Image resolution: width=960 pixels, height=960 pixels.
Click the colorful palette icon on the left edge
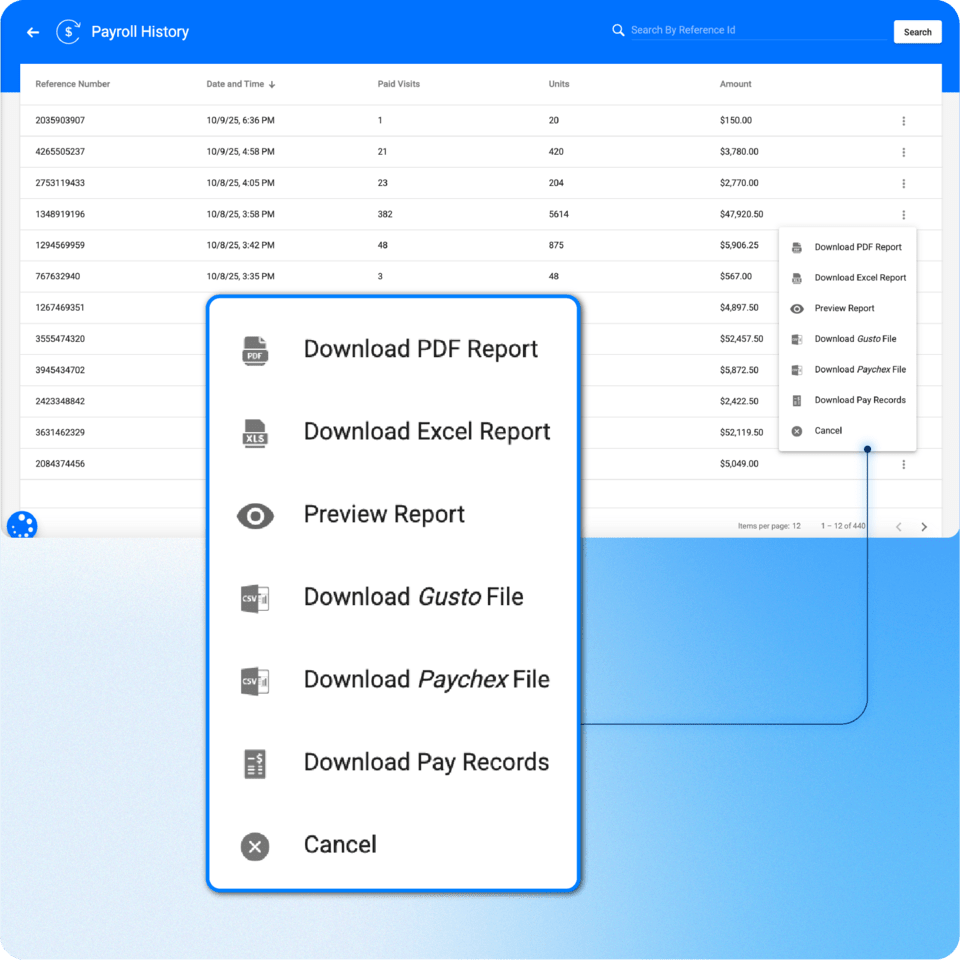point(22,524)
